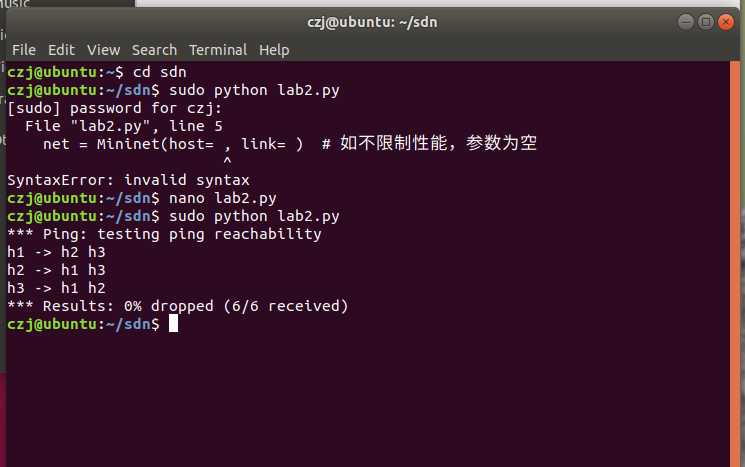Close the terminal window
The width and height of the screenshot is (745, 467).
[726, 22]
